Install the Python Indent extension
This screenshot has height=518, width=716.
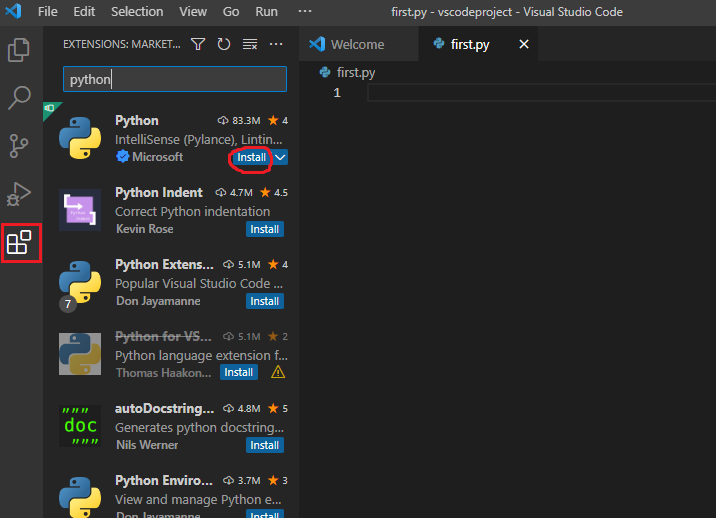click(x=265, y=229)
